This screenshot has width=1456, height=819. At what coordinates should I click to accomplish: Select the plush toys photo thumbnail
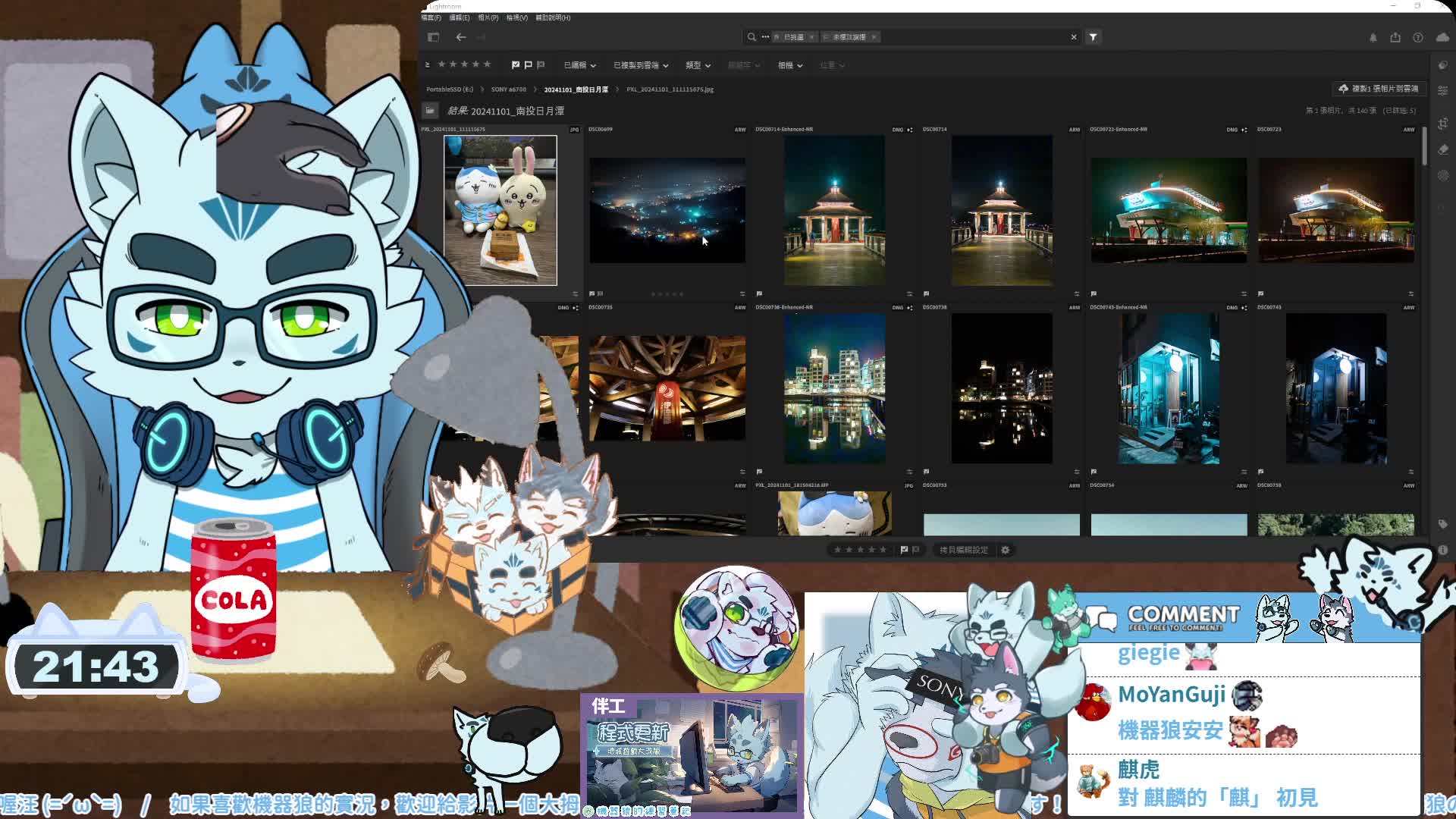[x=500, y=211]
